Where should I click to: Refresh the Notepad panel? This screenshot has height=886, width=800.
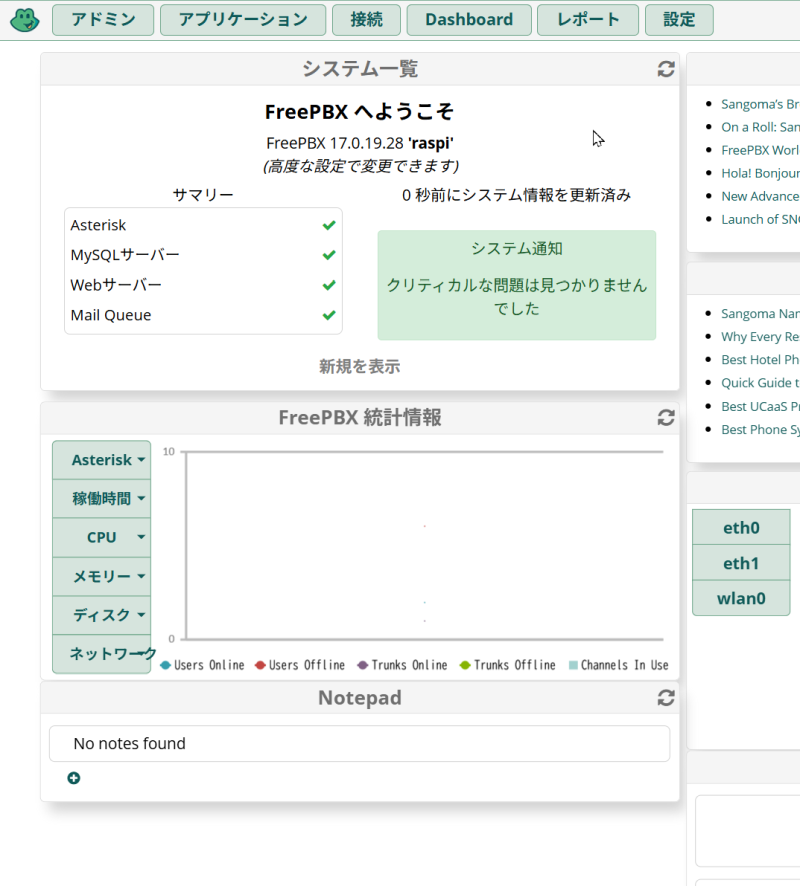point(666,698)
